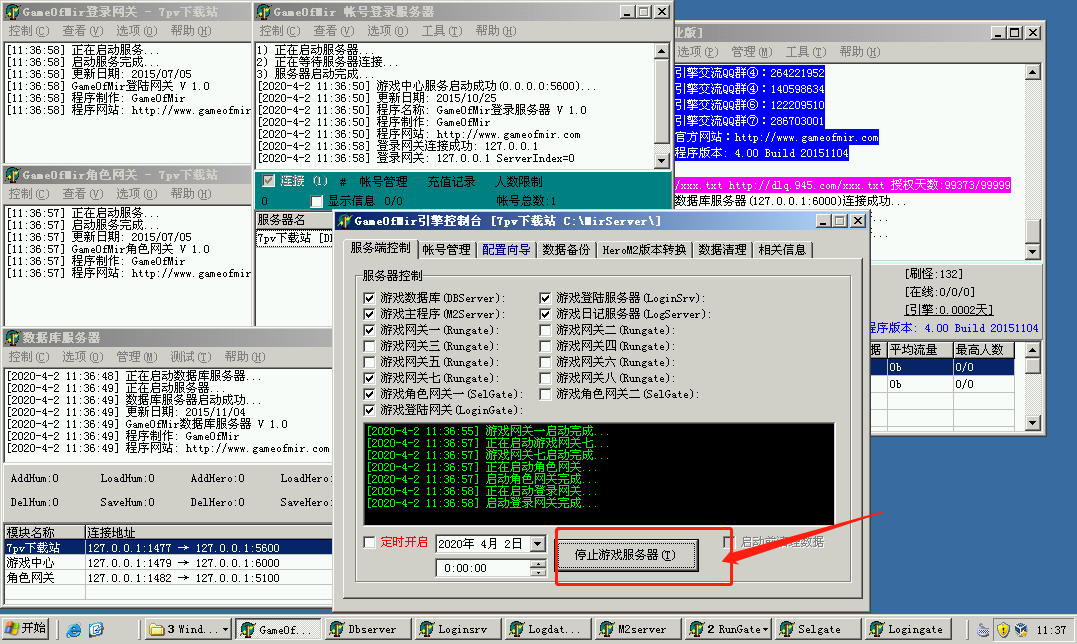This screenshot has height=644, width=1077.
Task: Click the 角色网关 window title icon
Action: point(12,174)
